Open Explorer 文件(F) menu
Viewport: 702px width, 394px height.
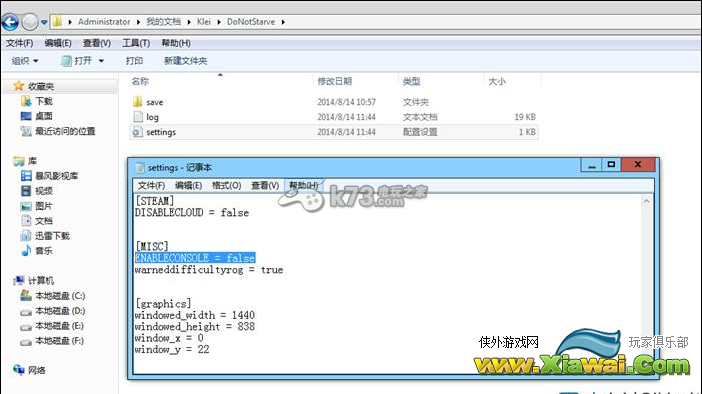(19, 43)
